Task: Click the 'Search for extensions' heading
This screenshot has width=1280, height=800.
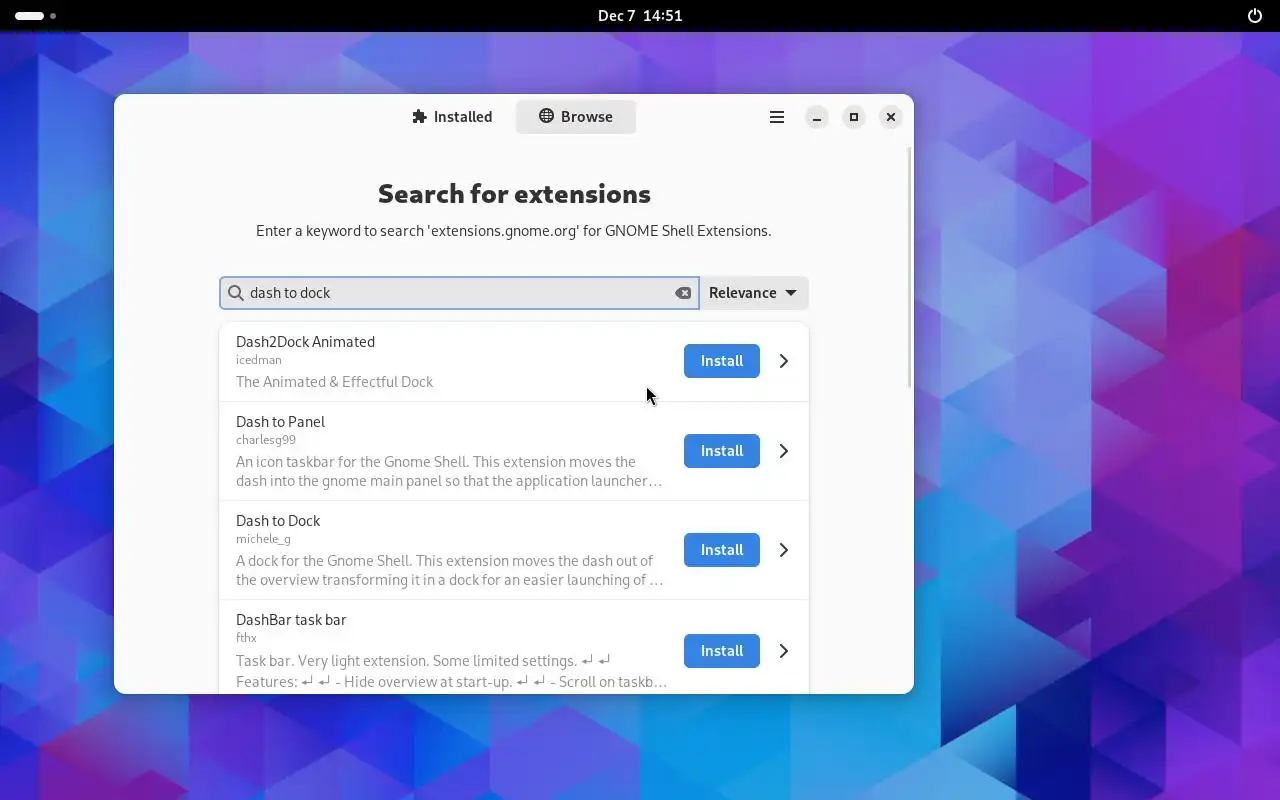Action: (x=514, y=193)
